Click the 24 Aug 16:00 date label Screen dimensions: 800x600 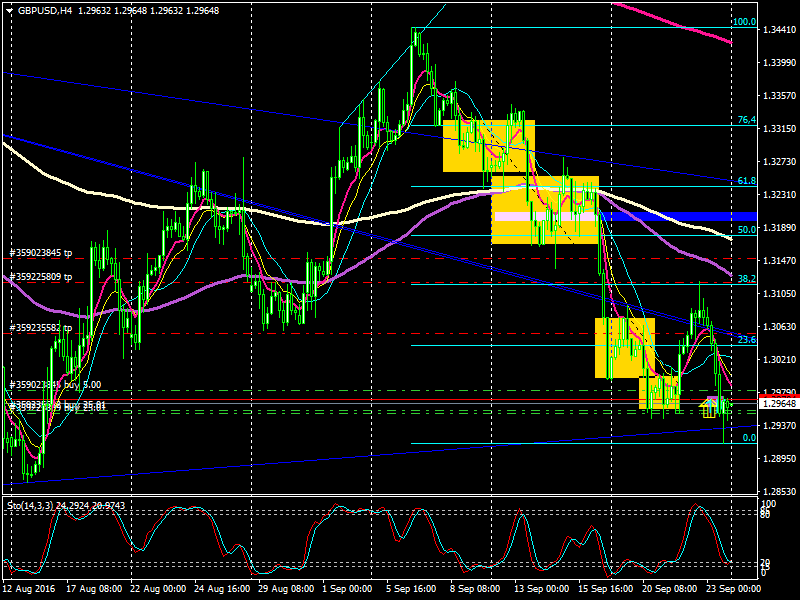[222, 589]
